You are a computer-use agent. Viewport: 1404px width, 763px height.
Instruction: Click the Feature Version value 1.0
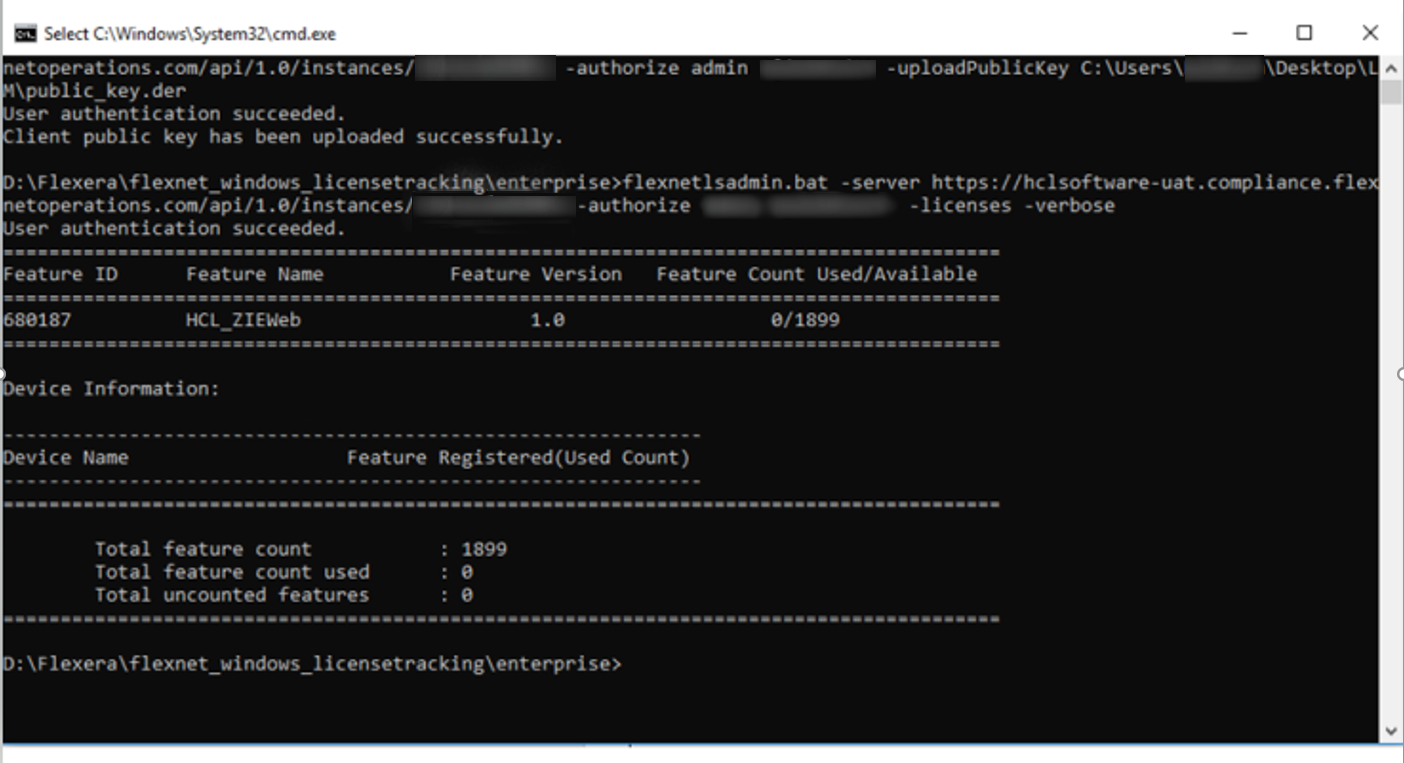547,320
